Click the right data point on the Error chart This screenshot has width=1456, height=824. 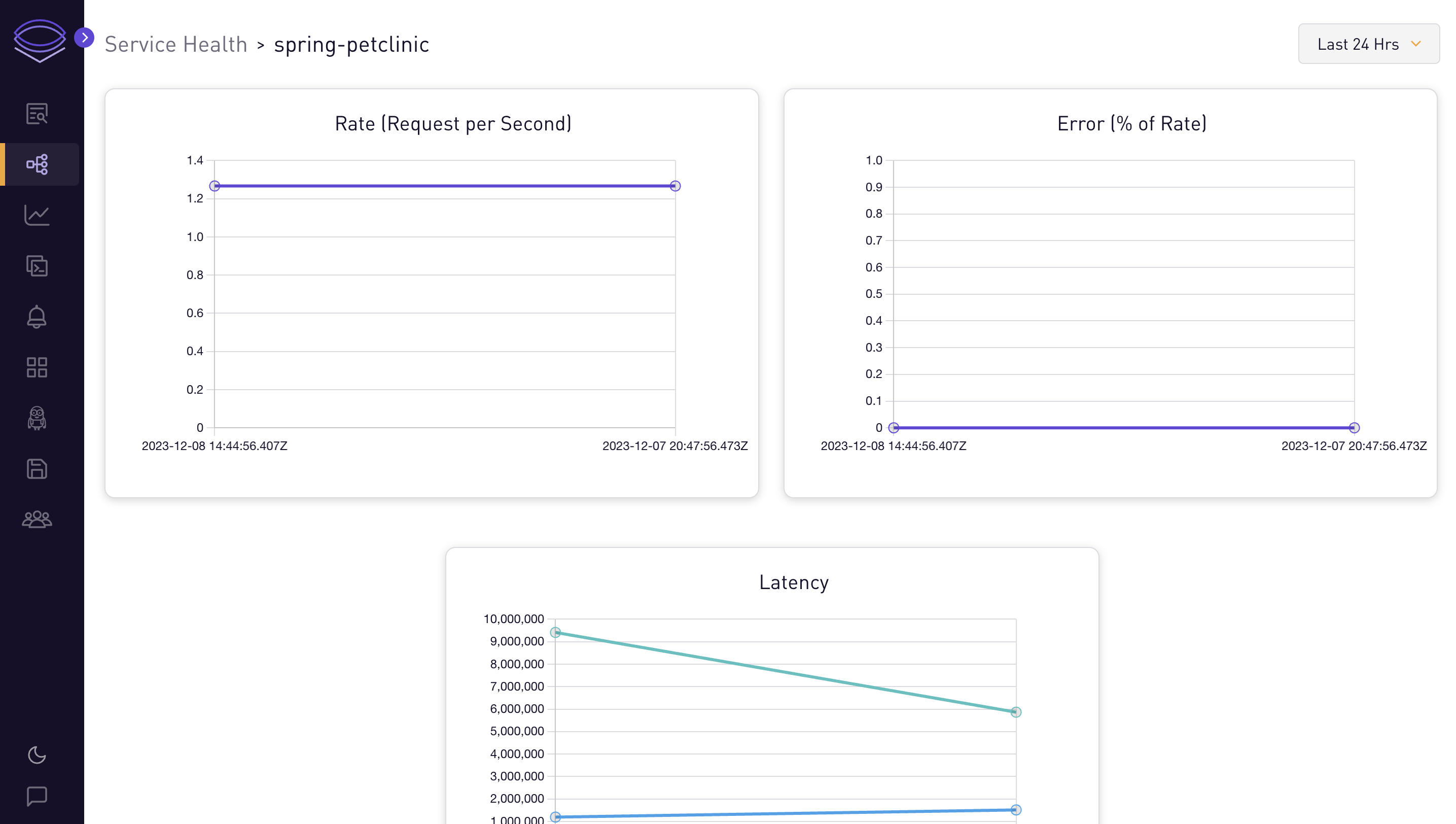(1354, 428)
